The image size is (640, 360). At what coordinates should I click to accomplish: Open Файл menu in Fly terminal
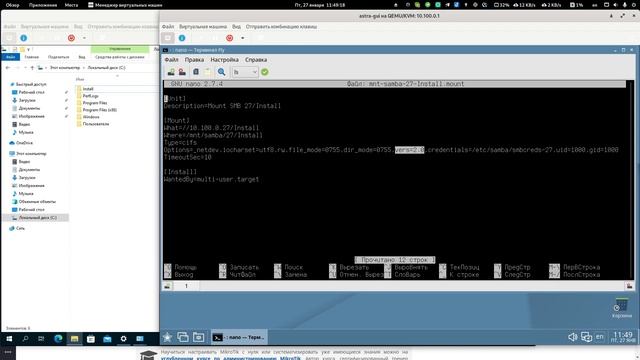(x=171, y=60)
